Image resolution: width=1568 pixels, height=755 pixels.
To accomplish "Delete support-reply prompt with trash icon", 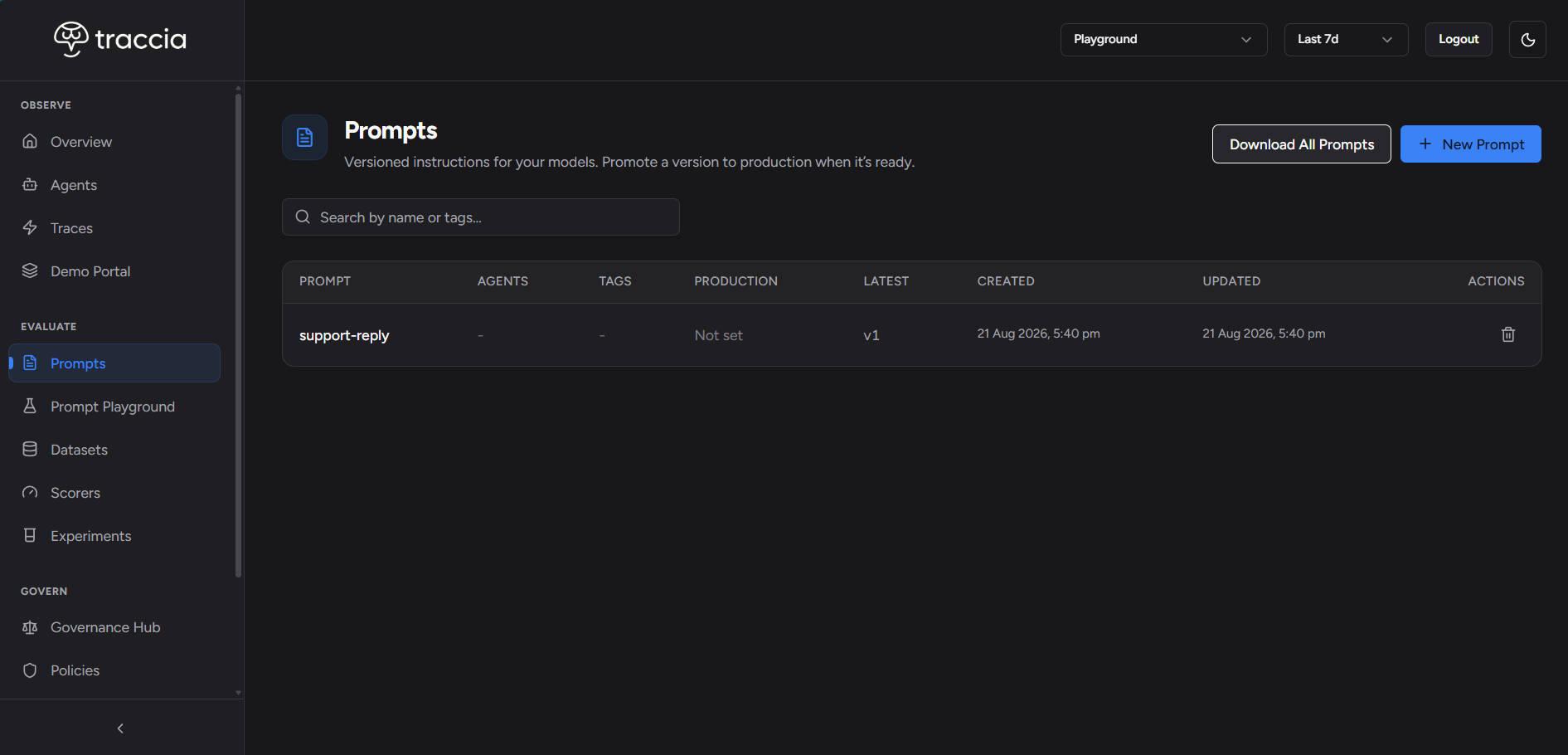I will (1508, 334).
